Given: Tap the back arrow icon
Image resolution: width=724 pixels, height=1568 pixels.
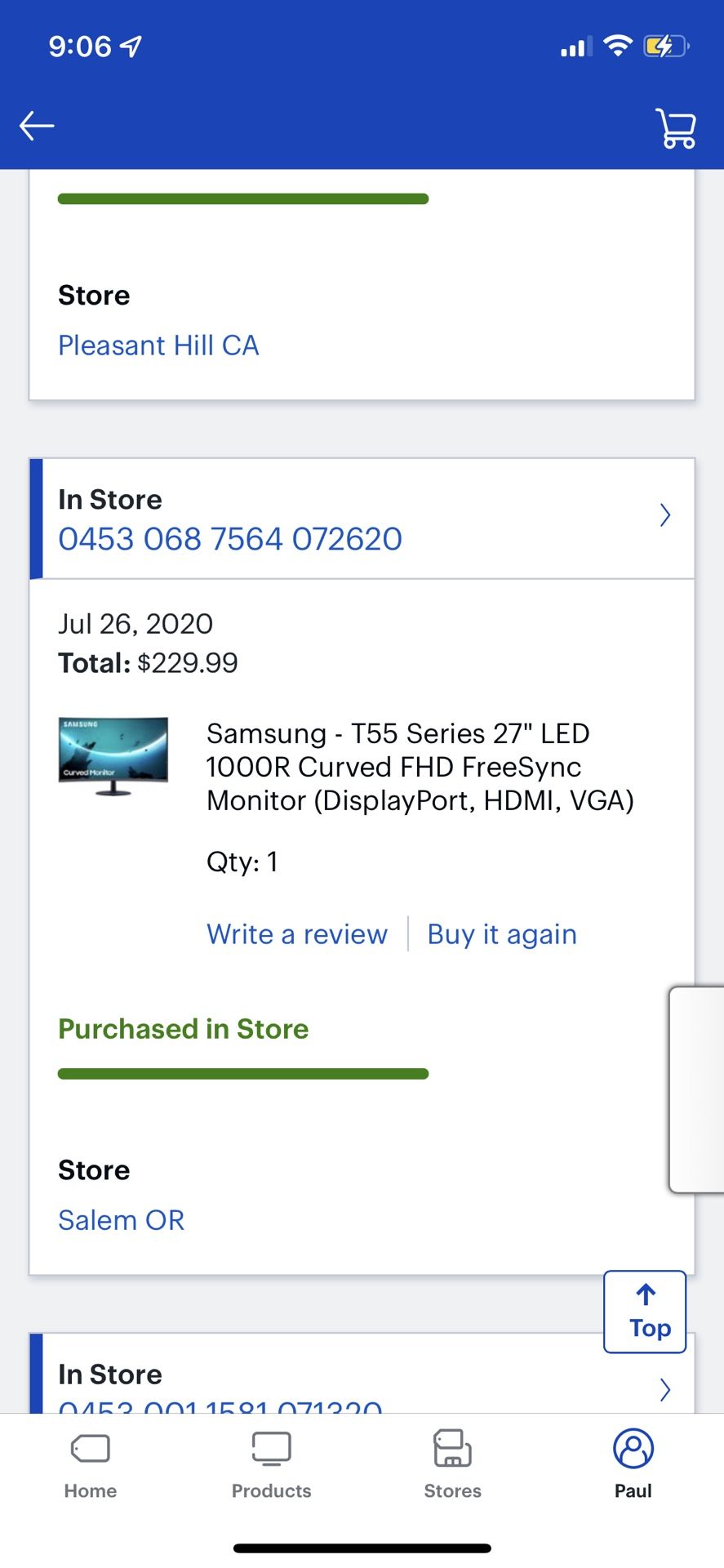Looking at the screenshot, I should pyautogui.click(x=37, y=126).
